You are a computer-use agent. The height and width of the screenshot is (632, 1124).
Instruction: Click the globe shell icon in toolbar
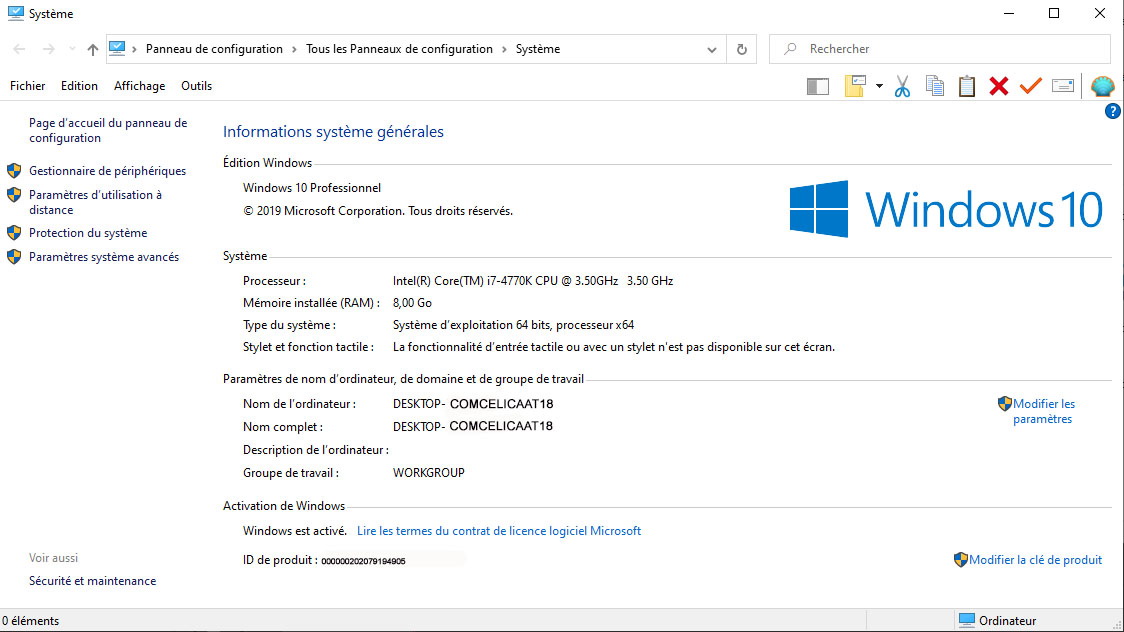[1102, 86]
